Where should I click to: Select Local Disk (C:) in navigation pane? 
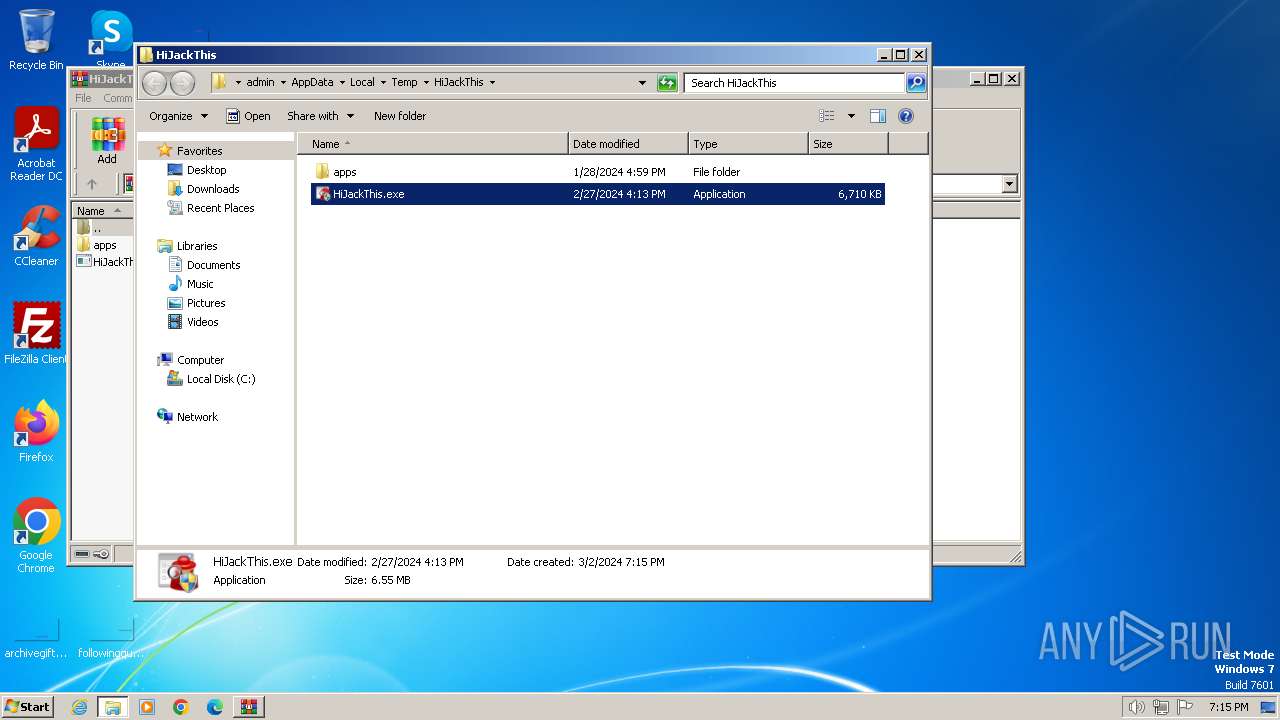coord(220,379)
